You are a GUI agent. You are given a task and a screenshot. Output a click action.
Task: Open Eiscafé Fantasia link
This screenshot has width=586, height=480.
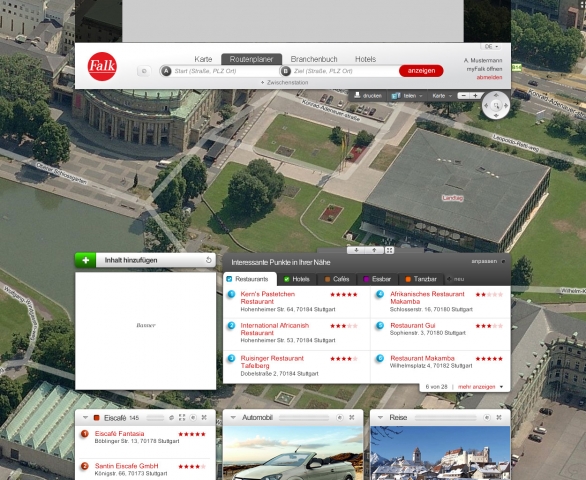(x=119, y=434)
